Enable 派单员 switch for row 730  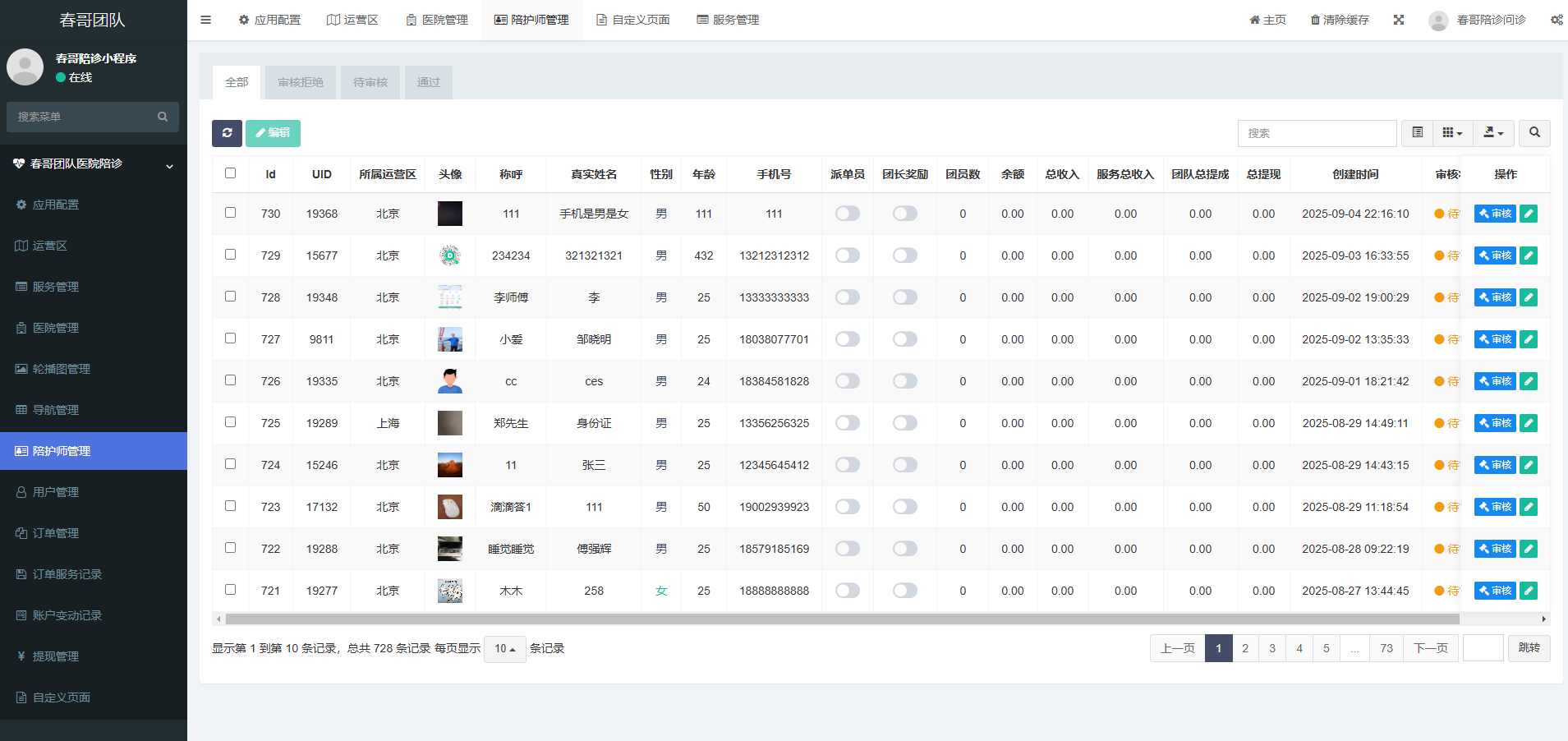click(x=848, y=214)
